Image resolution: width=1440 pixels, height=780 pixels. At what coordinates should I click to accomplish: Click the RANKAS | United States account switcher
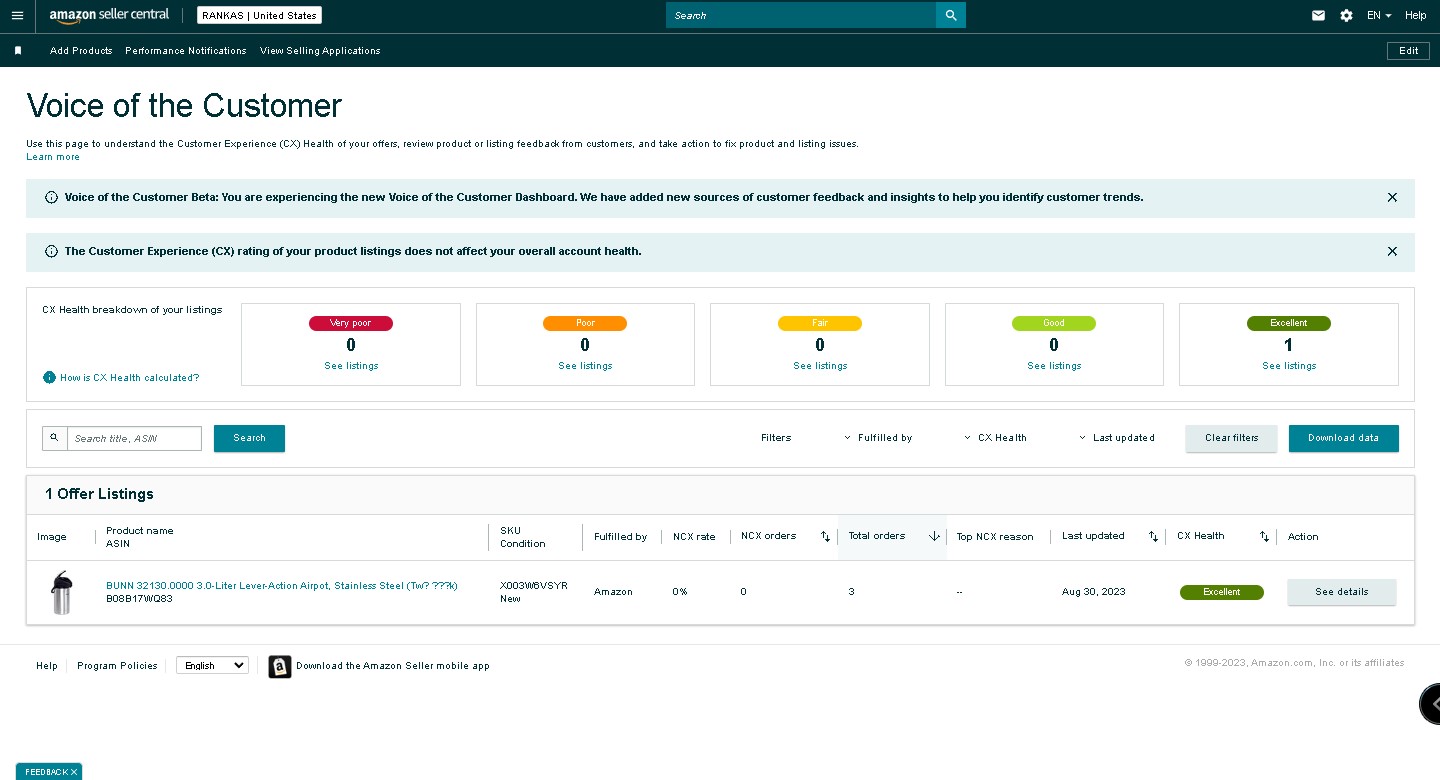259,15
